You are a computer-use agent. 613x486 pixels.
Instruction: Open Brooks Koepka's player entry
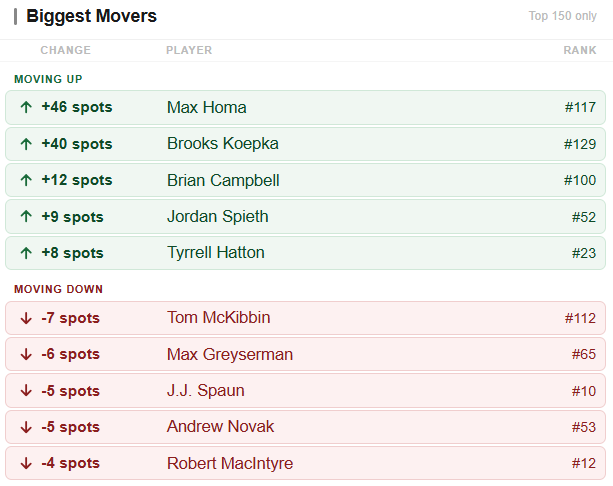pos(223,143)
